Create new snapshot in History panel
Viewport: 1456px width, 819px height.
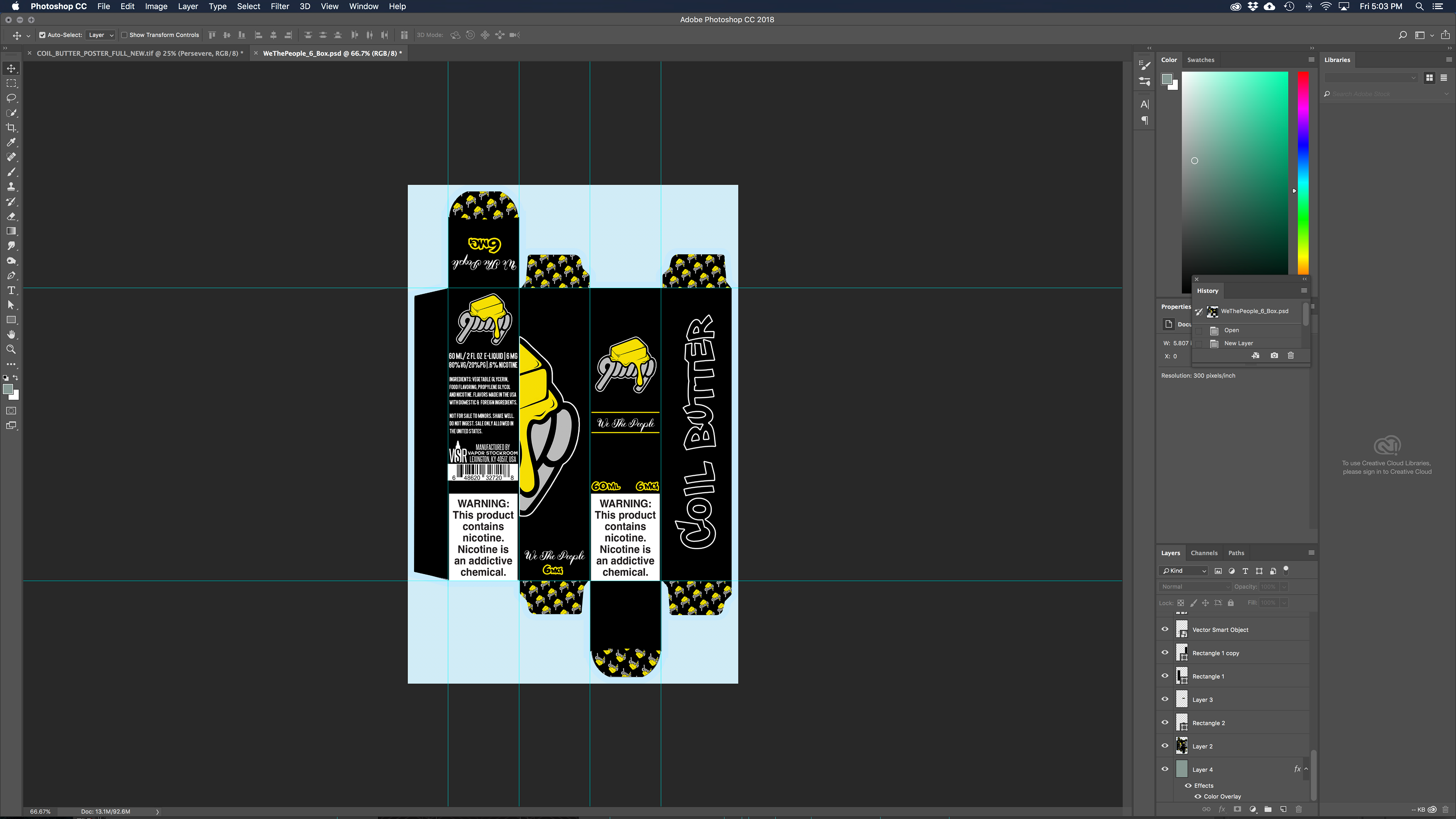point(1274,356)
